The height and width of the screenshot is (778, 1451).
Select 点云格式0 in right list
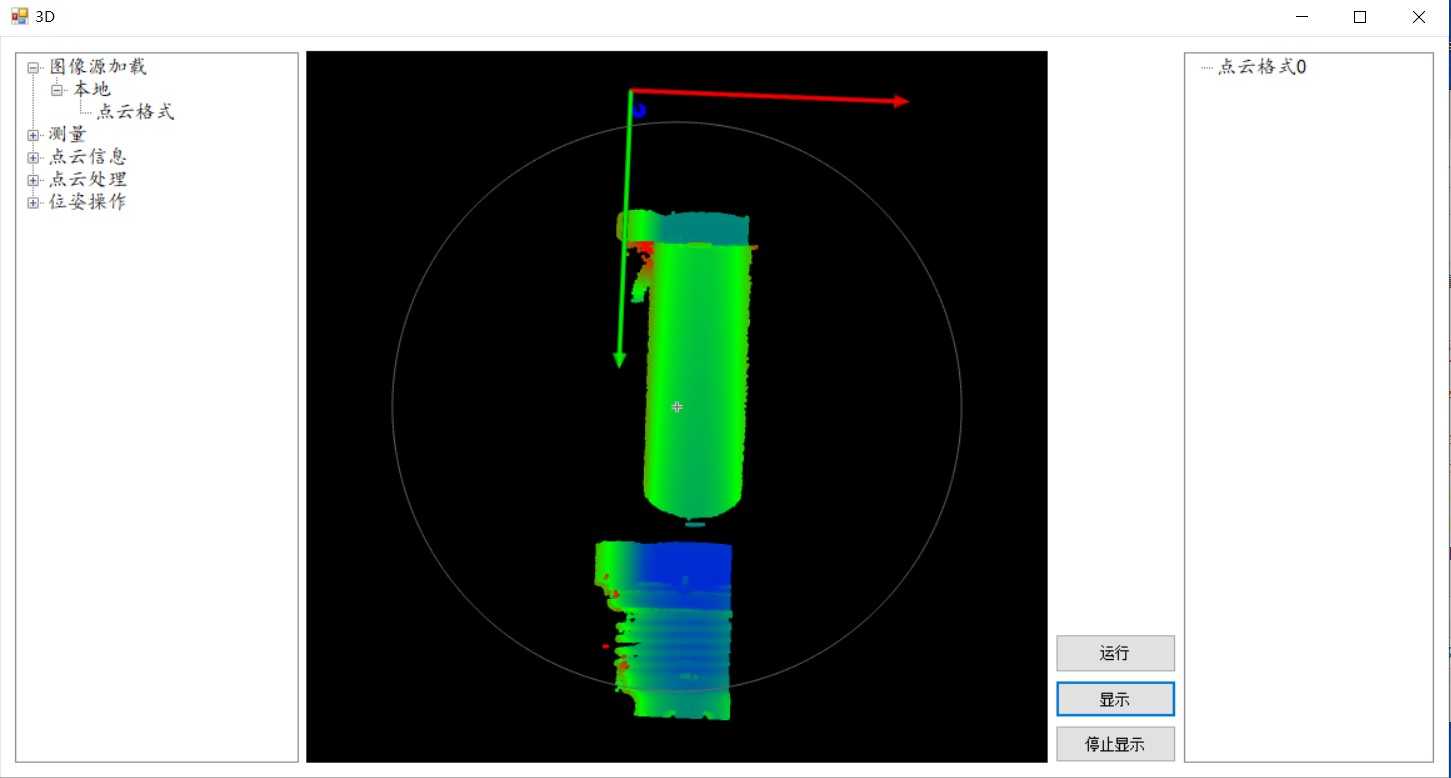(1262, 67)
